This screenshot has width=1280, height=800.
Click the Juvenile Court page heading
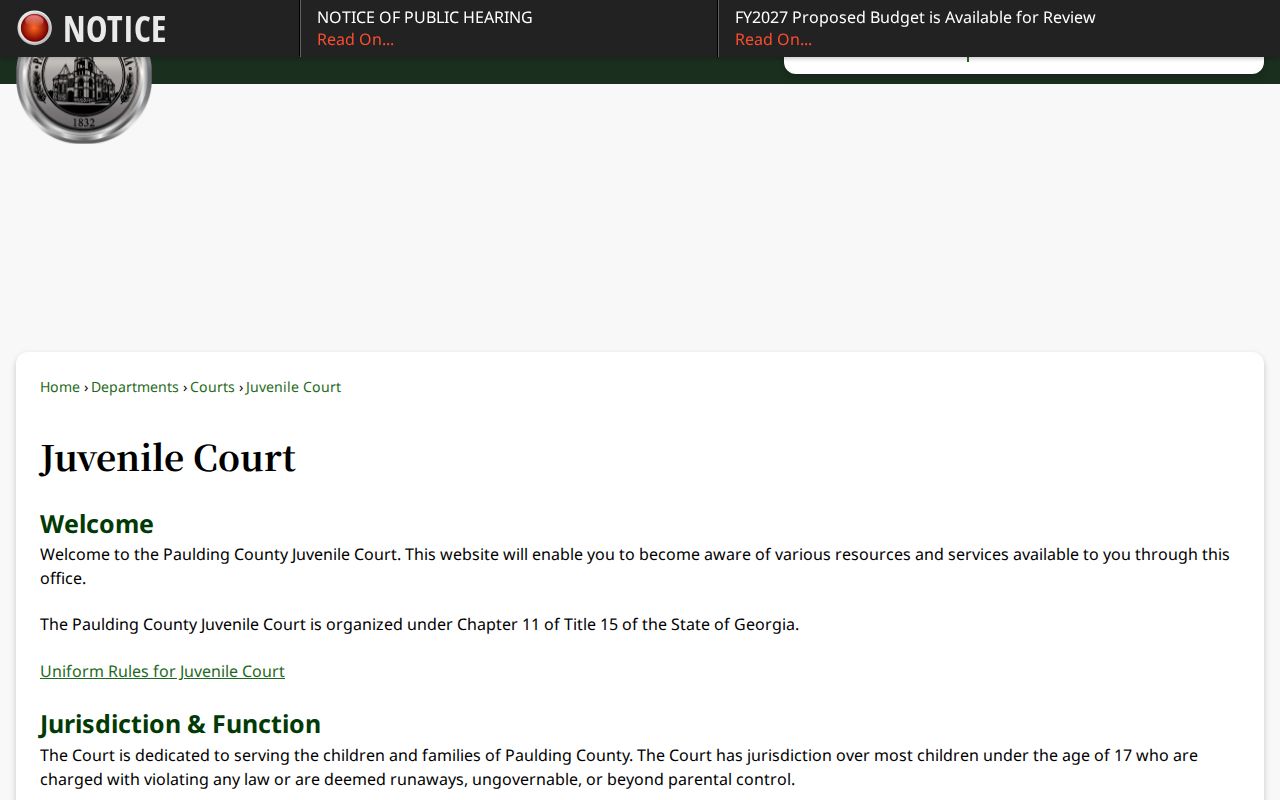coord(168,458)
